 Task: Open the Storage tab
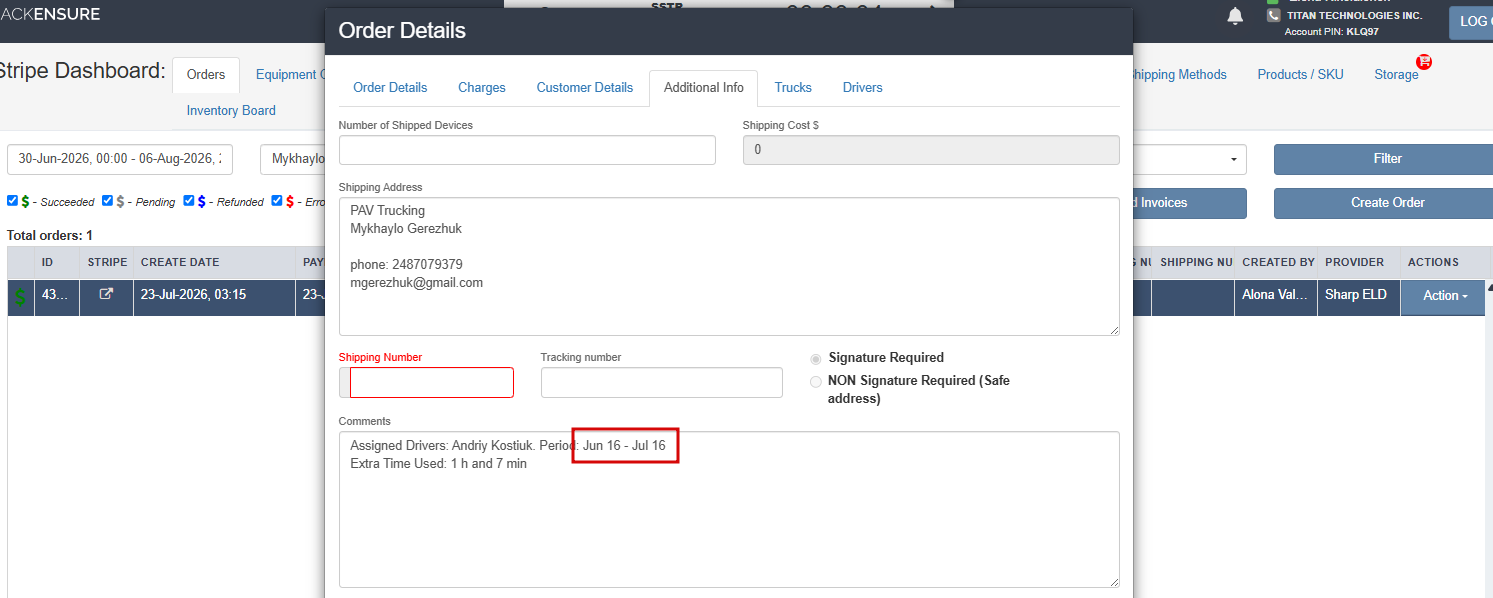(x=1396, y=75)
